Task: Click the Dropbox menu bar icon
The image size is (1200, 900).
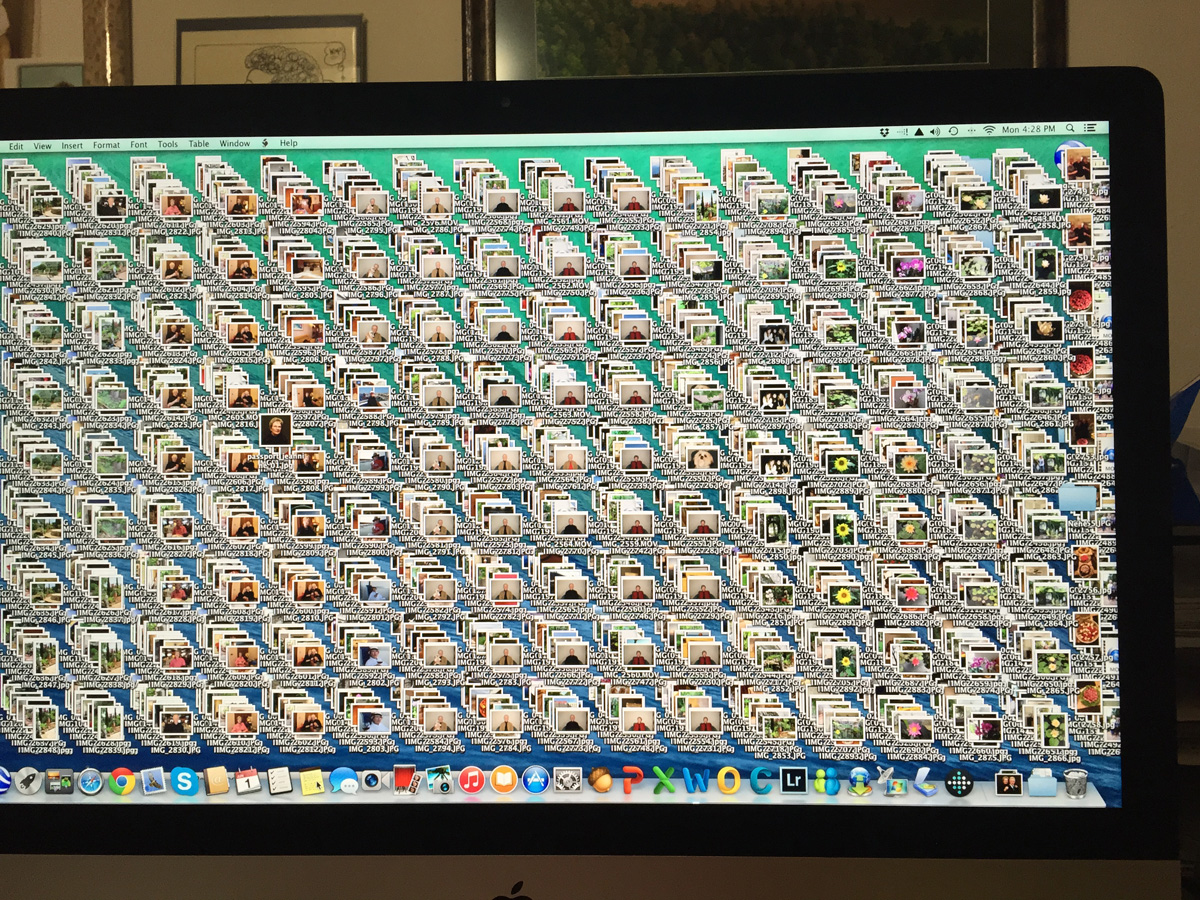Action: click(x=885, y=130)
